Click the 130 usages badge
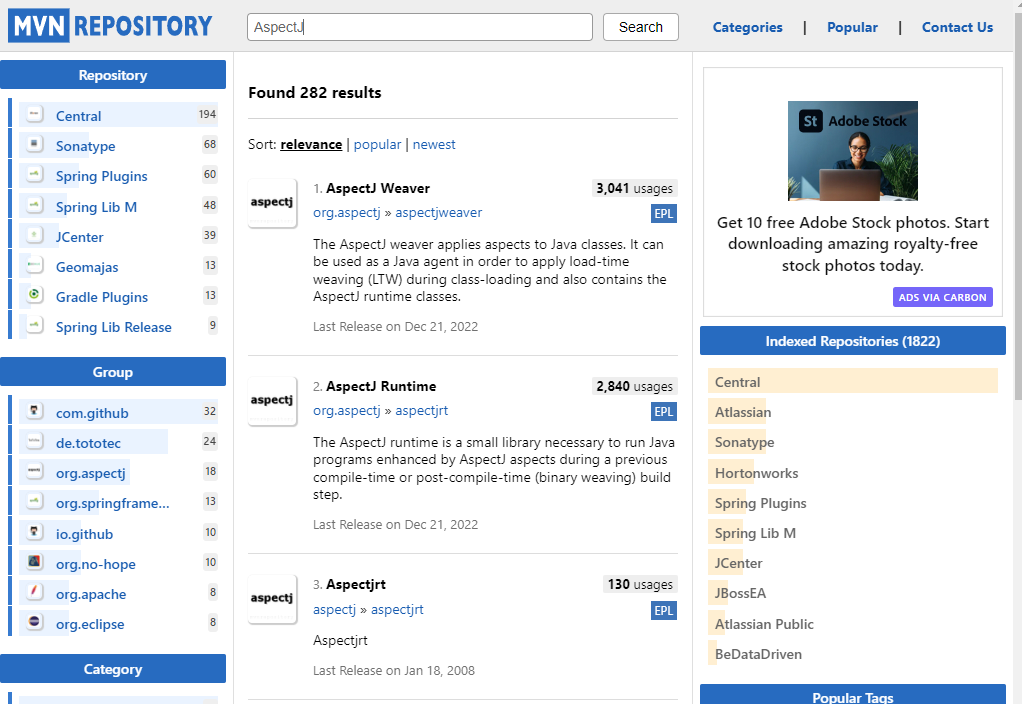Screen dimensions: 1022x704 tap(640, 585)
